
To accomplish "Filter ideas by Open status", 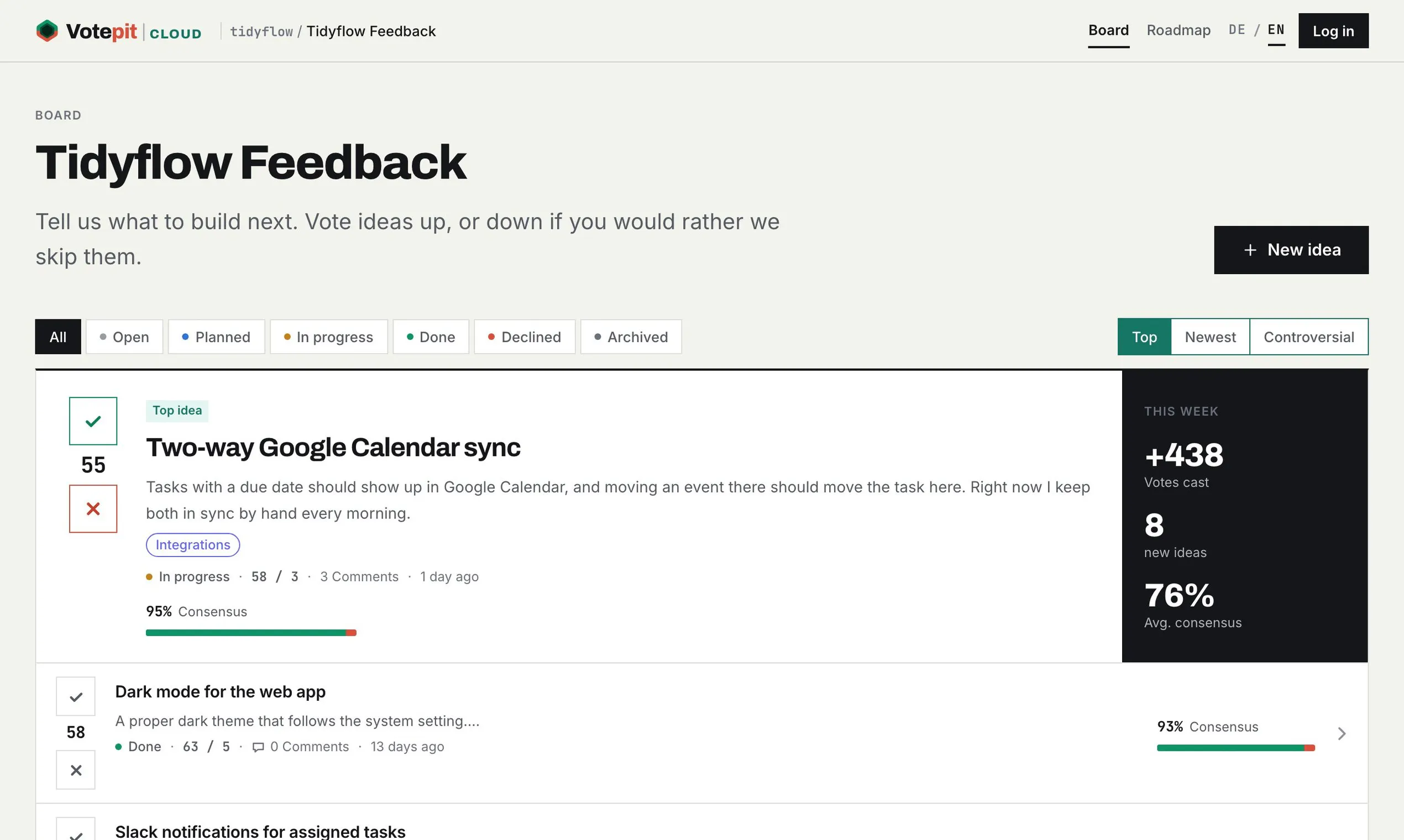I will pos(124,337).
